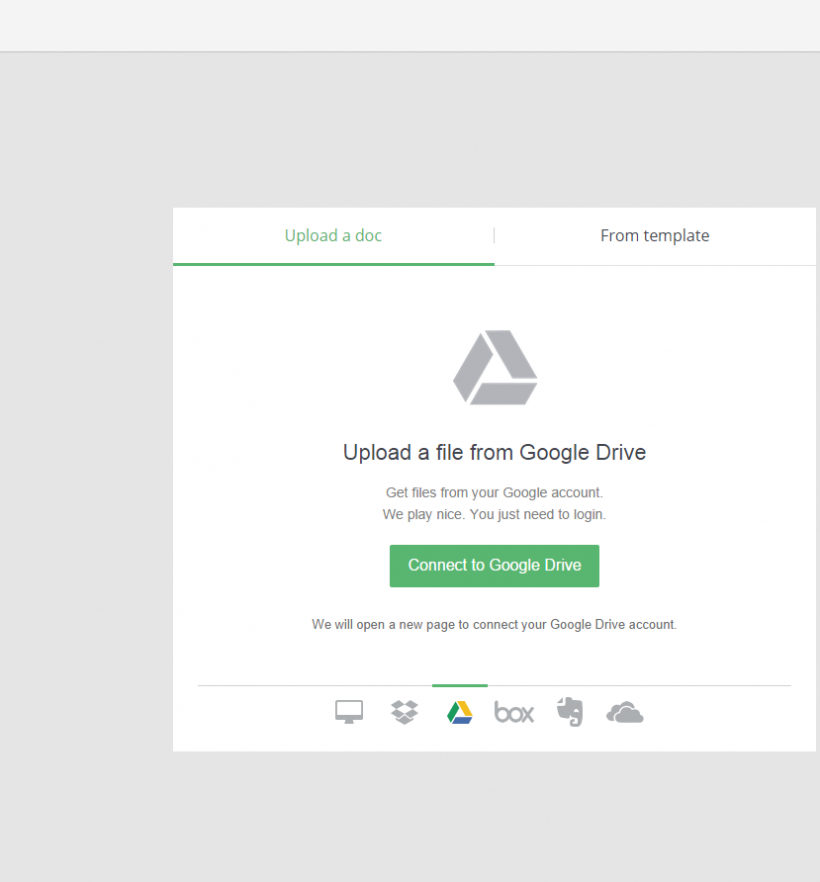Choose the Dropbox source icon
820x882 pixels.
point(404,712)
